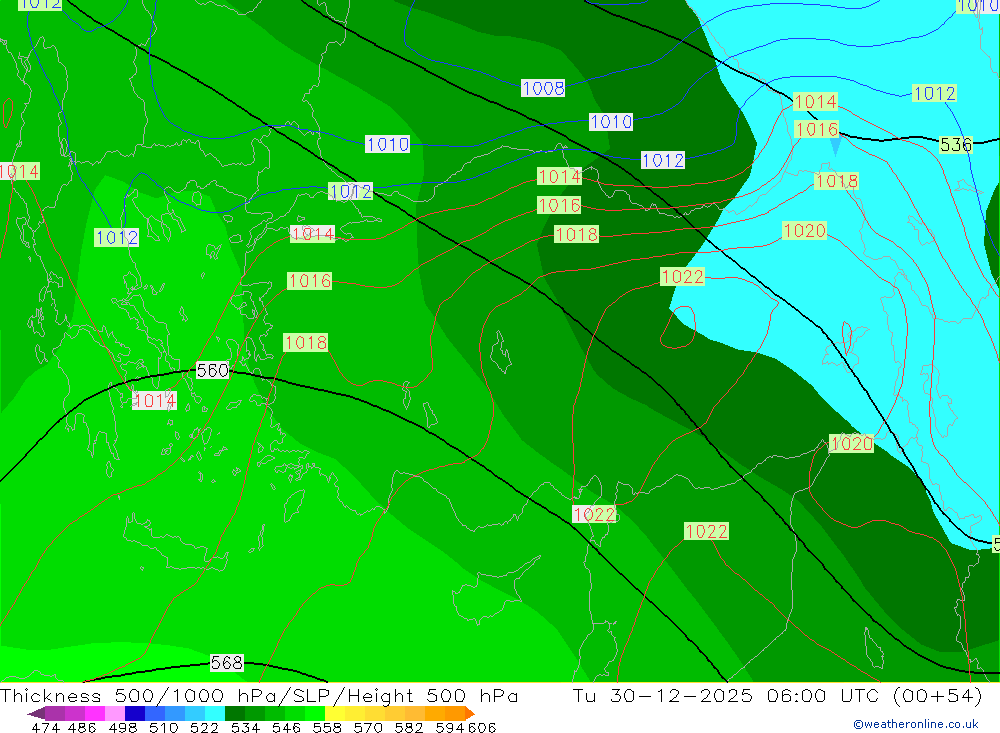The width and height of the screenshot is (1000, 733).
Task: Click the red 1020 label below 1018 on right
Action: (804, 230)
